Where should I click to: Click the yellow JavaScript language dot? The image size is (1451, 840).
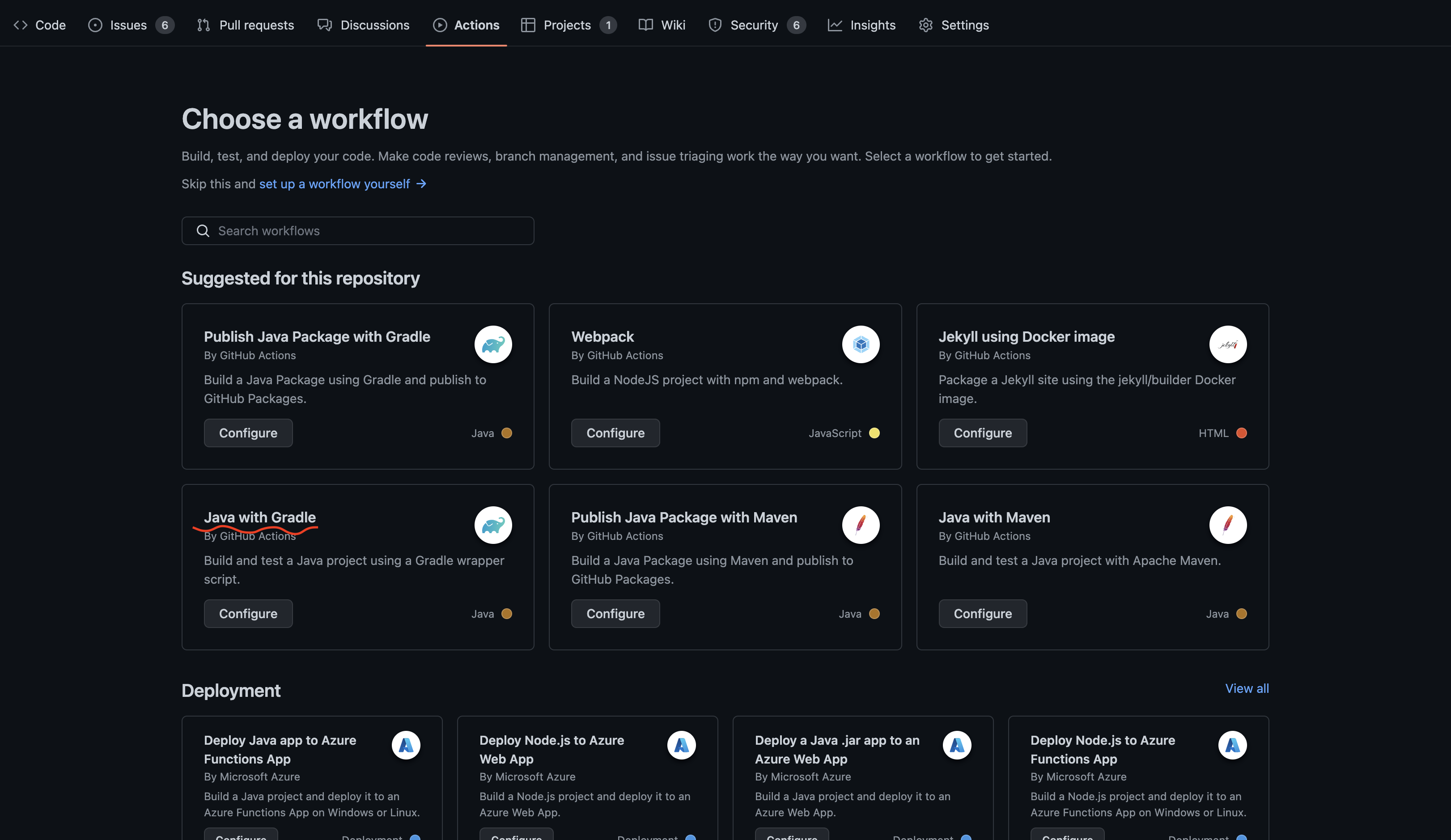(874, 433)
